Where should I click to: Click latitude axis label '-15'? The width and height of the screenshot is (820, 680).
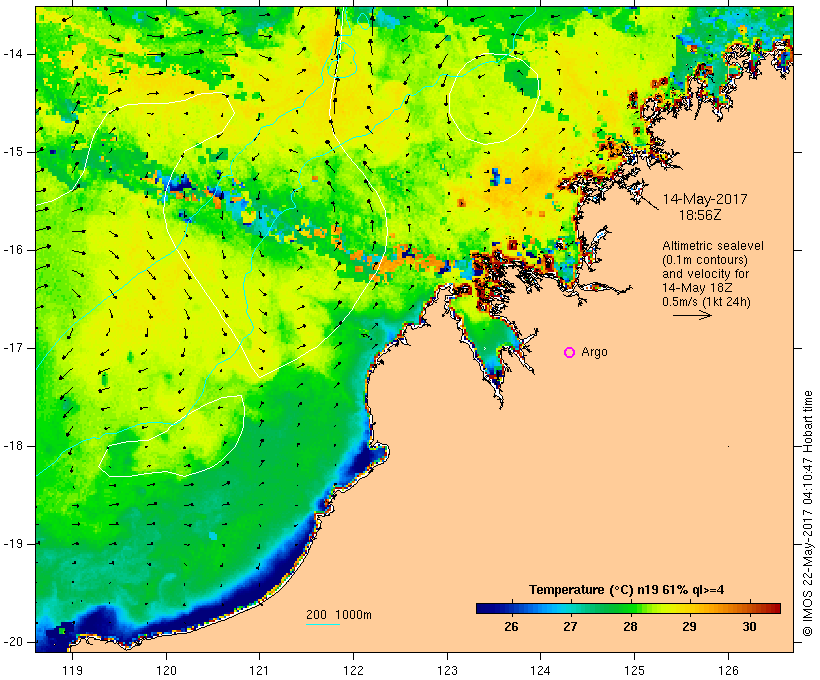click(x=13, y=152)
